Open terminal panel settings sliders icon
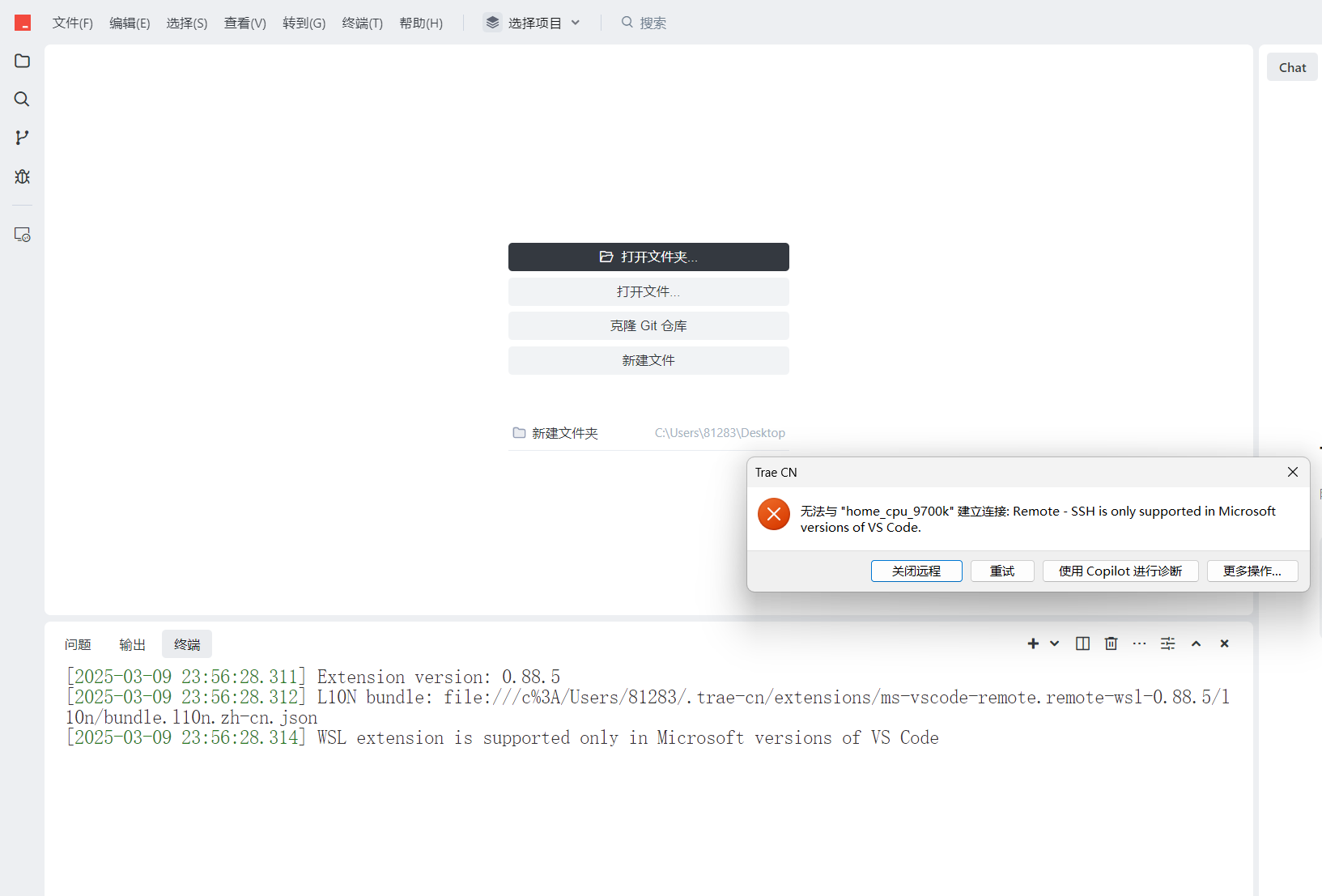The height and width of the screenshot is (896, 1322). pyautogui.click(x=1167, y=643)
